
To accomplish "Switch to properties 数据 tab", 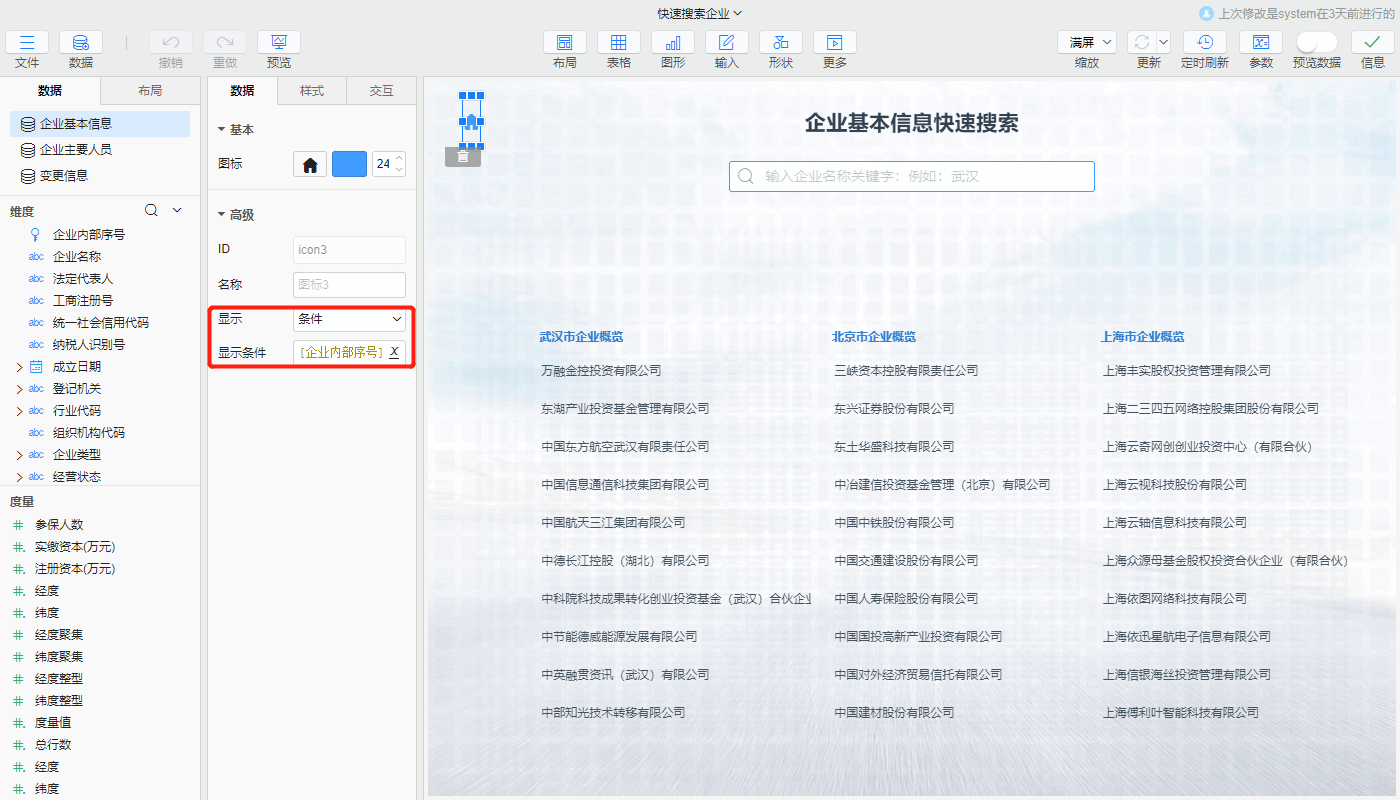I will 242,91.
